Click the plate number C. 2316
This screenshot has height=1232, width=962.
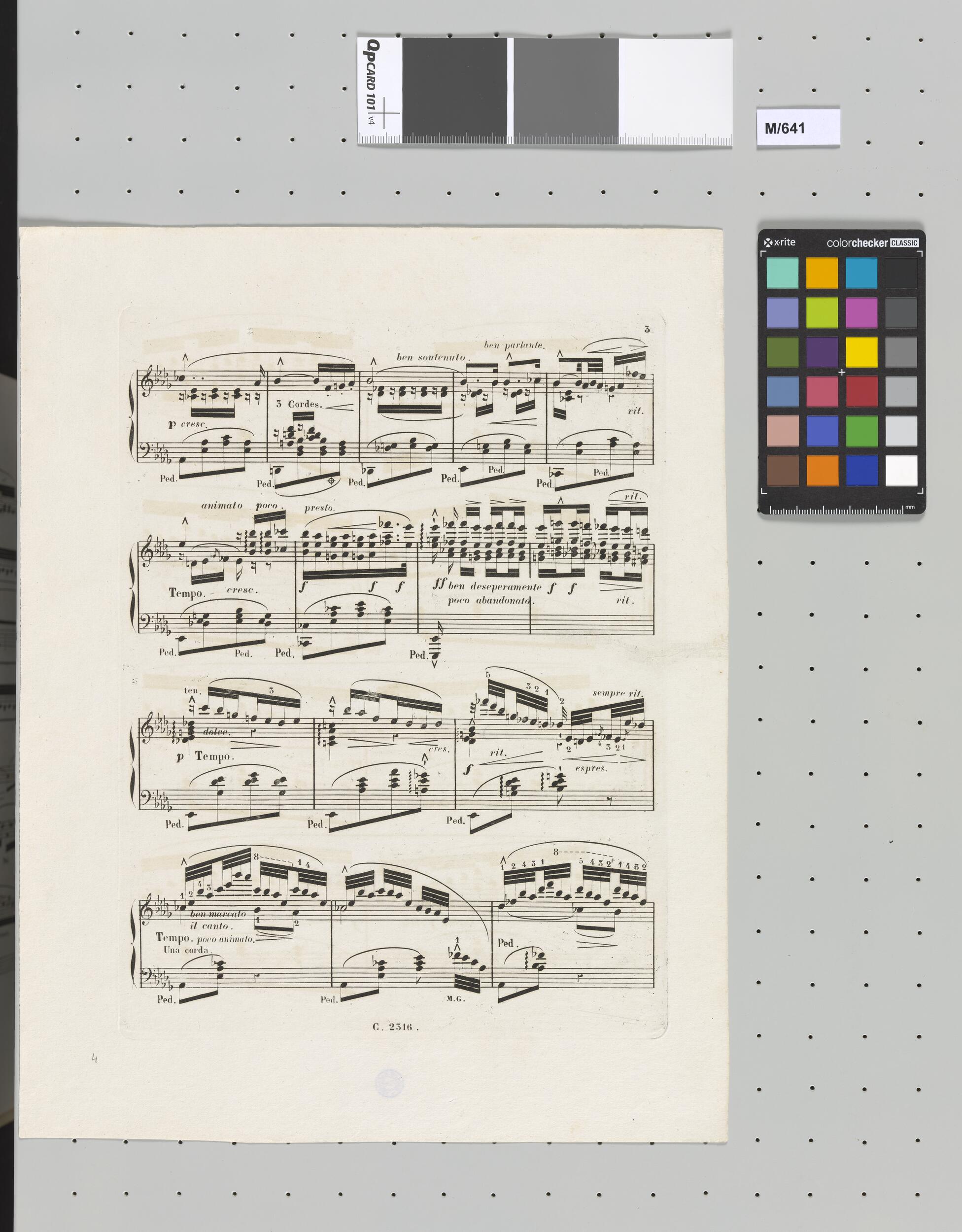click(396, 1027)
